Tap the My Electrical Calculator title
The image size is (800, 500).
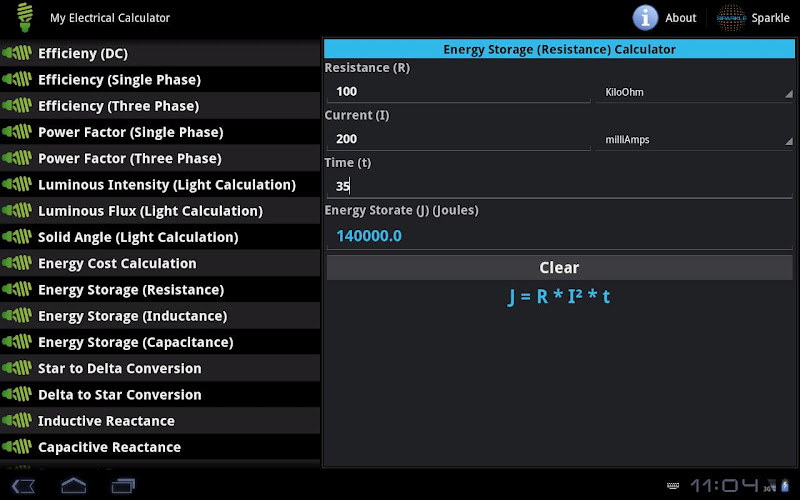pos(110,18)
